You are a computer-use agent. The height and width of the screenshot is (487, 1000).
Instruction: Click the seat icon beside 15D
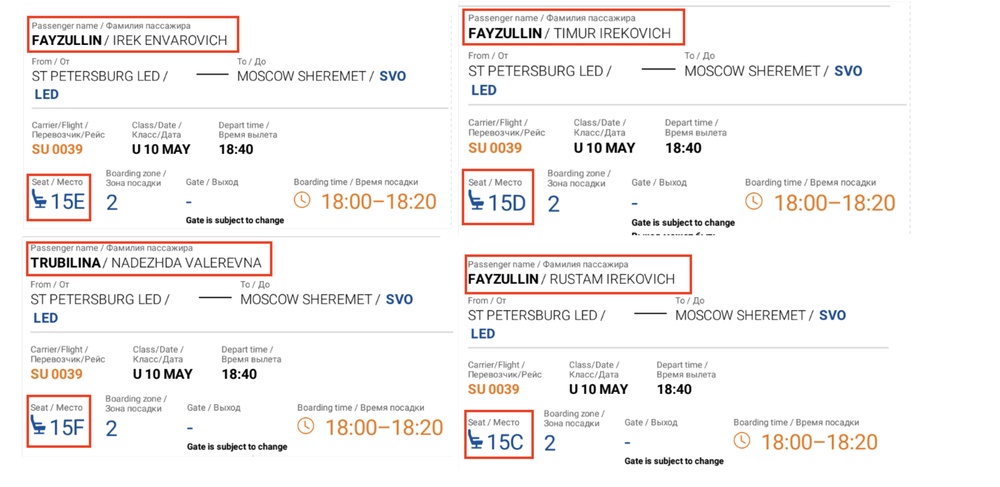478,201
